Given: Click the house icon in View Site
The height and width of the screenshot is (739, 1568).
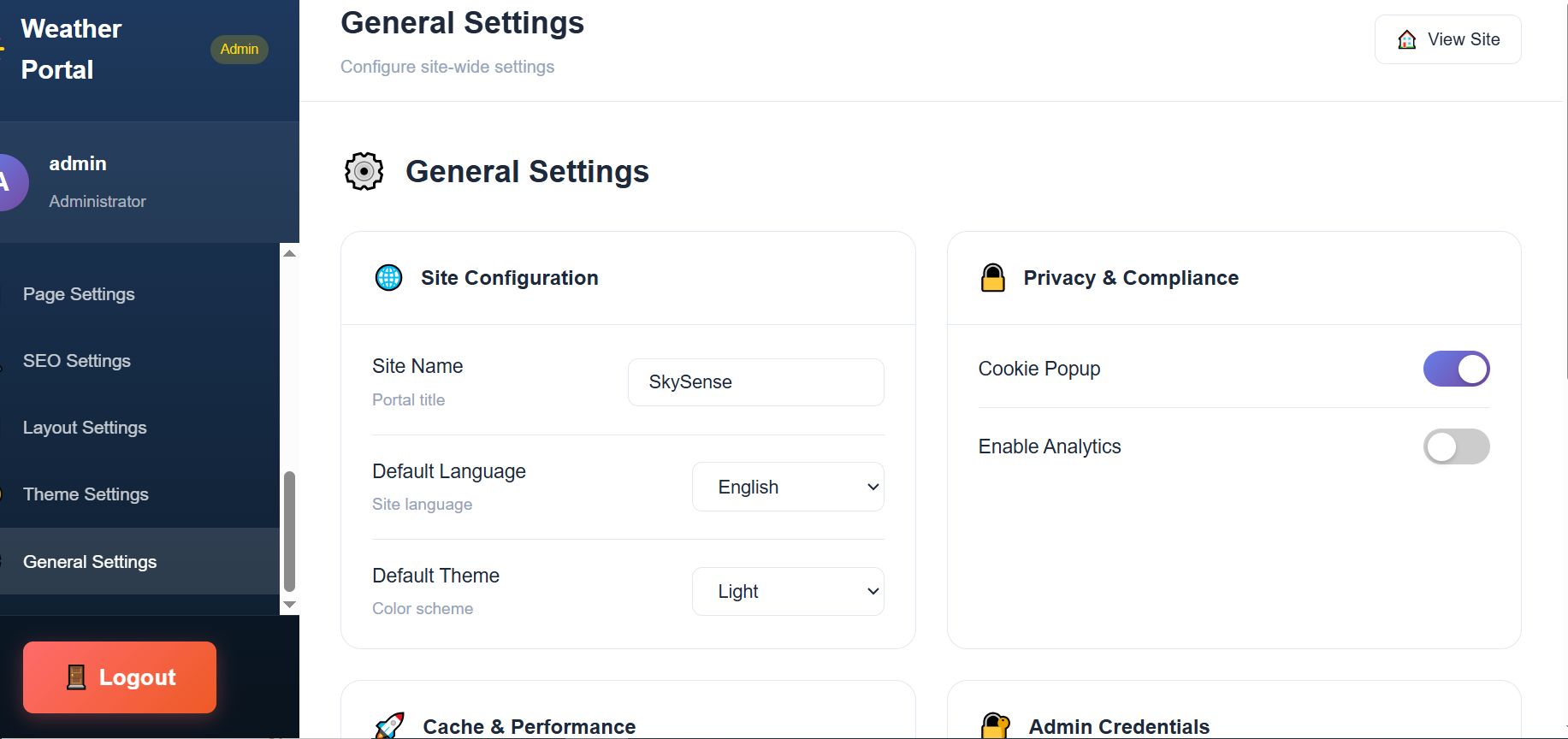Looking at the screenshot, I should pyautogui.click(x=1406, y=40).
